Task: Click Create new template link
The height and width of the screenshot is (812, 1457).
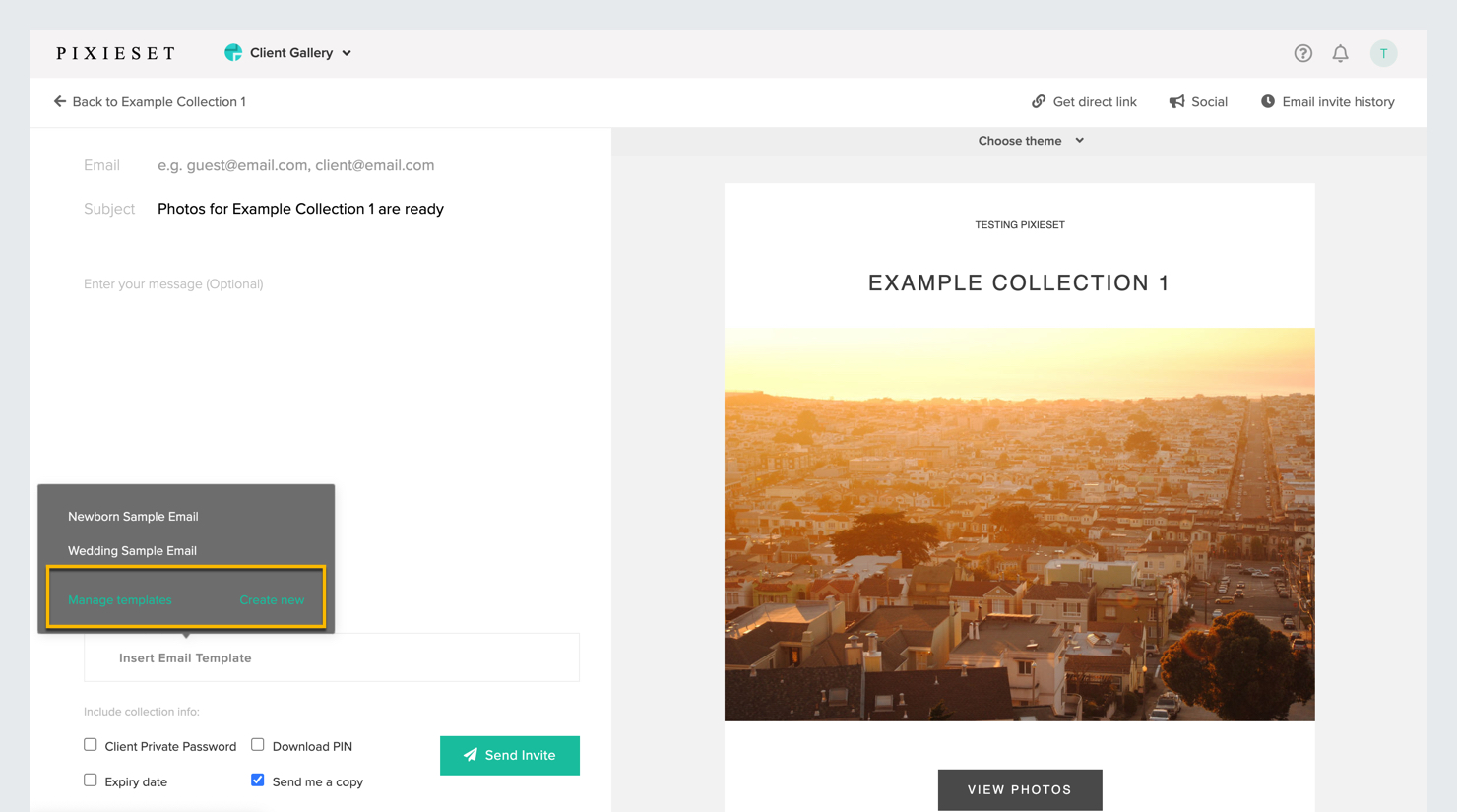Action: point(272,599)
